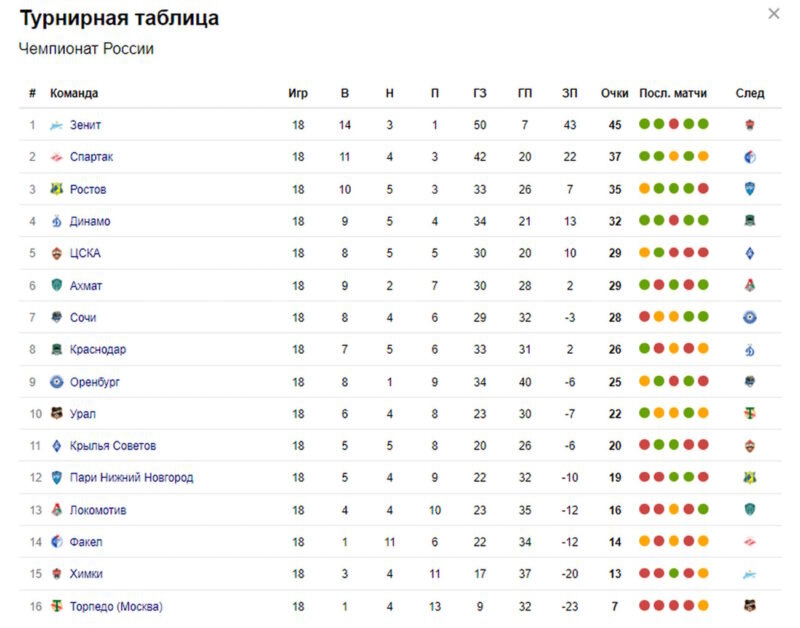Click Zenit's red loss dot in last matches
This screenshot has width=800, height=628.
673,124
